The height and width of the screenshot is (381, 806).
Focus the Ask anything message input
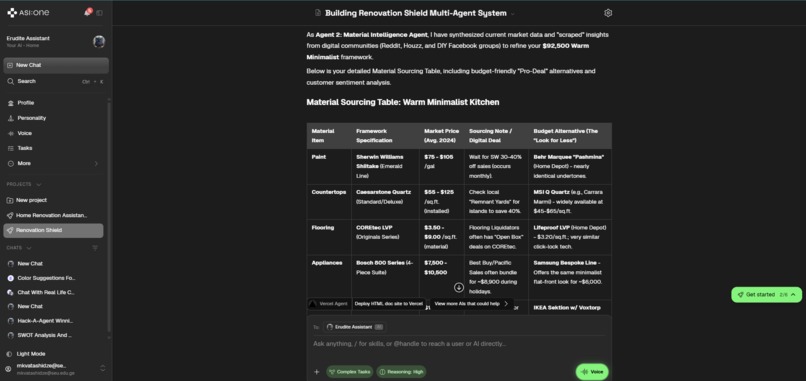coord(459,343)
